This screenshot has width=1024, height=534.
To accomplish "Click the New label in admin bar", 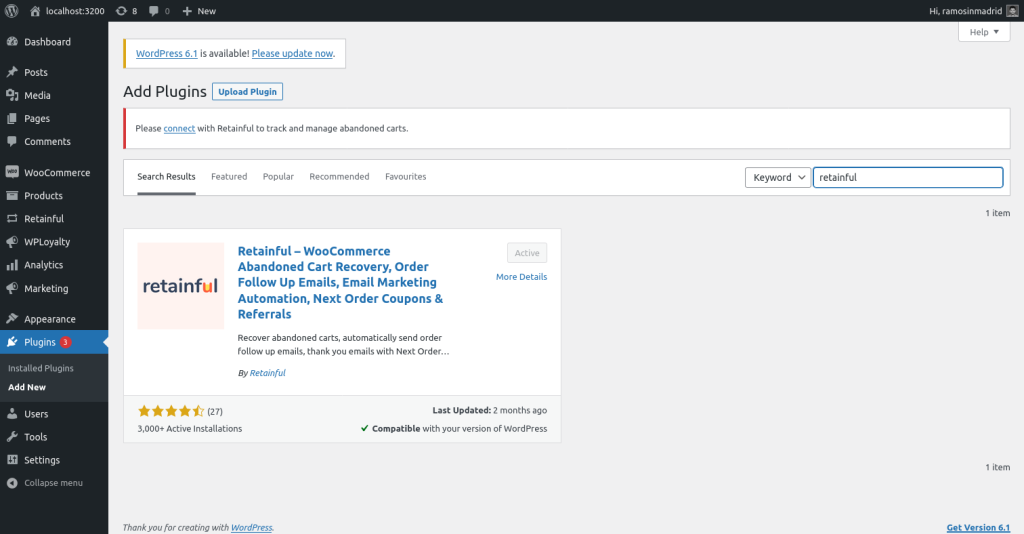I will (x=206, y=11).
